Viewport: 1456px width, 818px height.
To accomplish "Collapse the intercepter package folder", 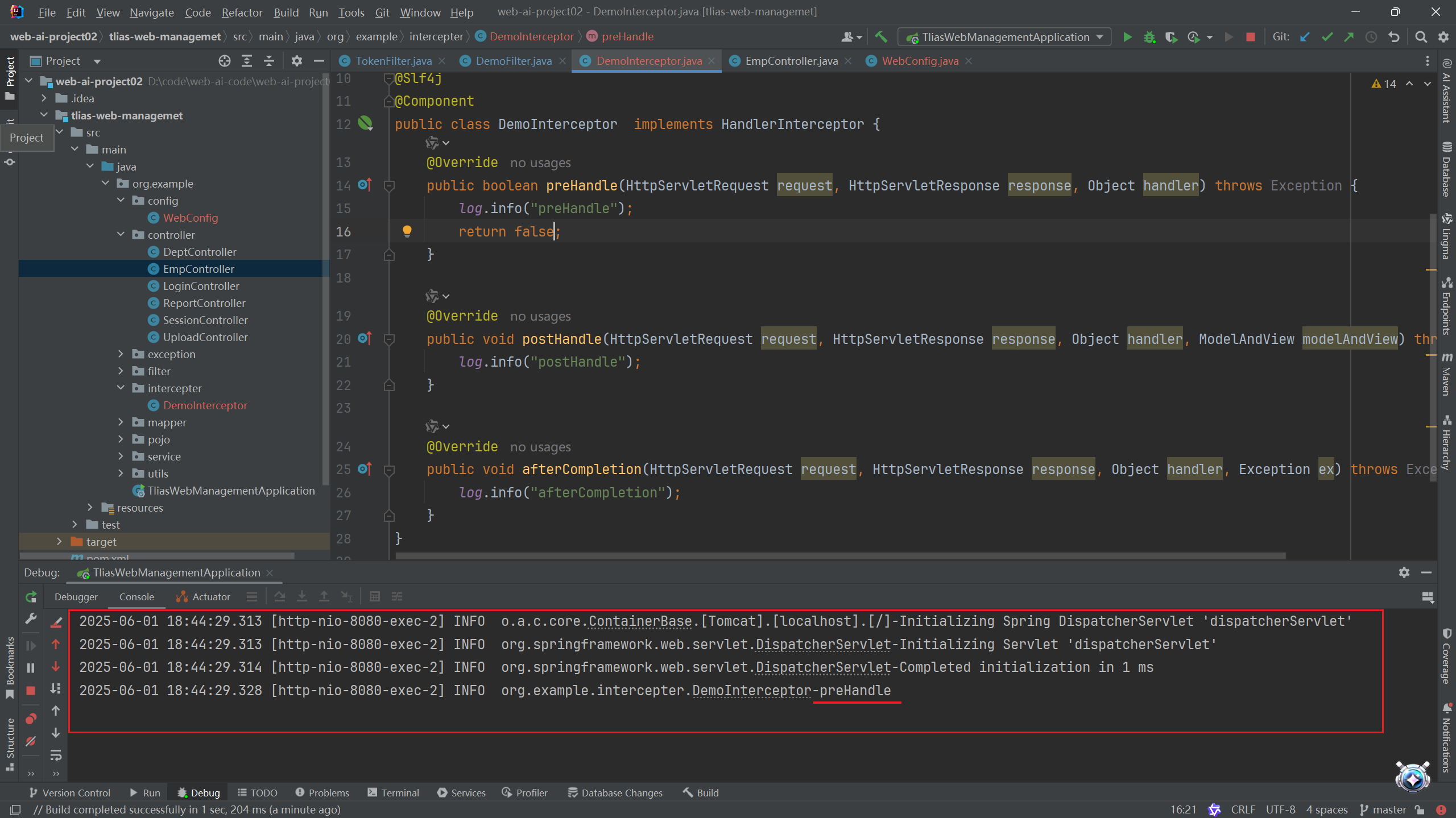I will [x=121, y=388].
